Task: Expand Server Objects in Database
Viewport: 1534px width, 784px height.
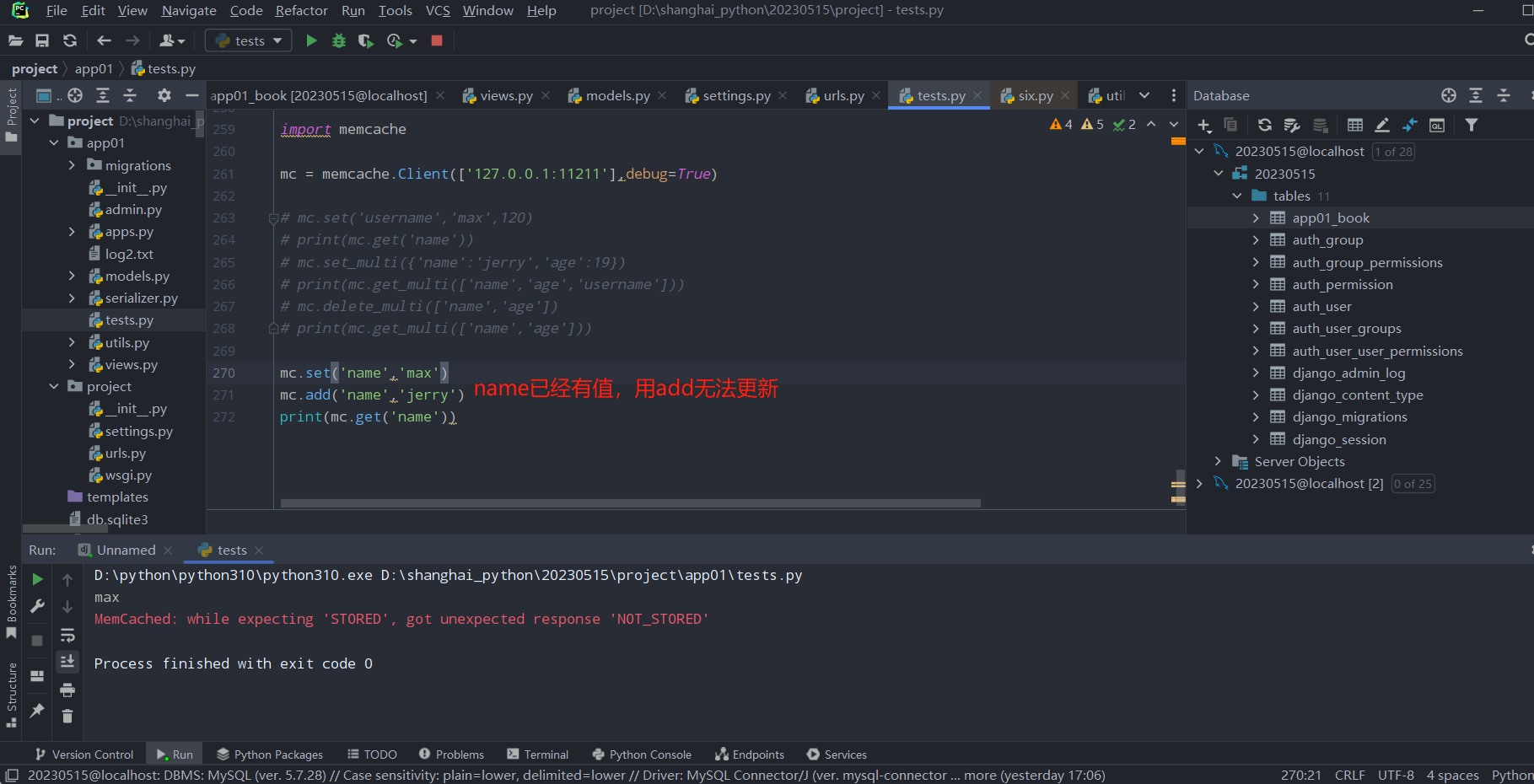Action: [x=1218, y=461]
